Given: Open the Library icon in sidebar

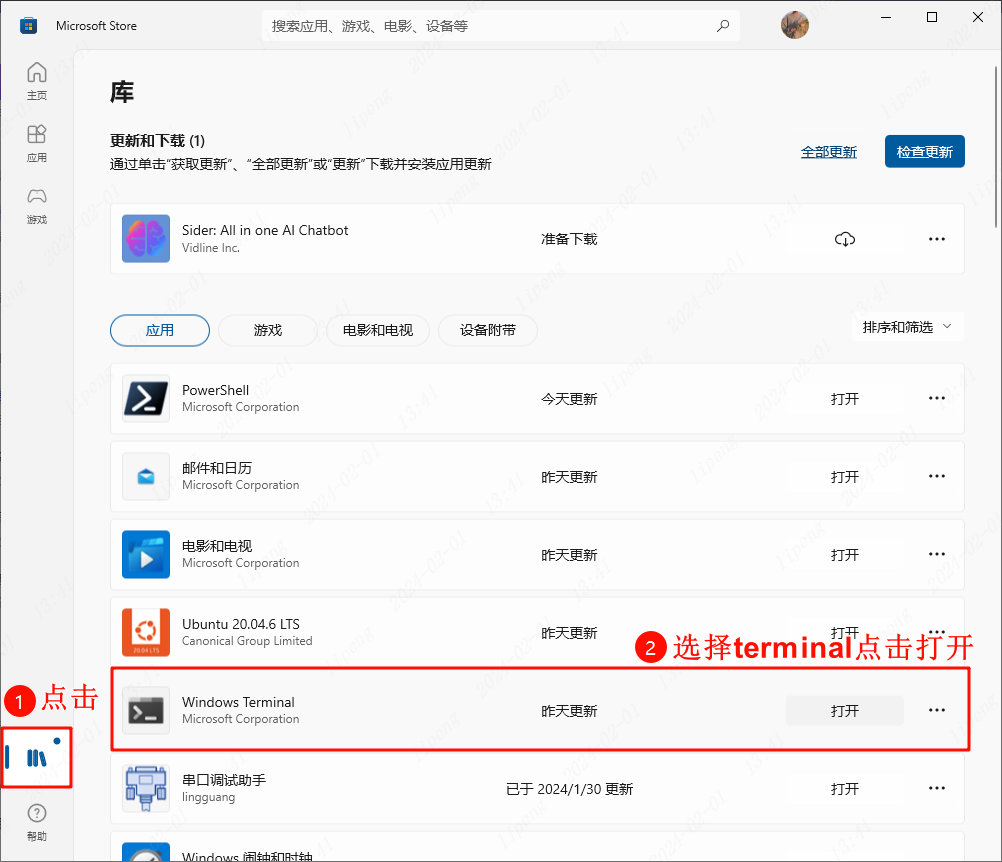Looking at the screenshot, I should 37,758.
